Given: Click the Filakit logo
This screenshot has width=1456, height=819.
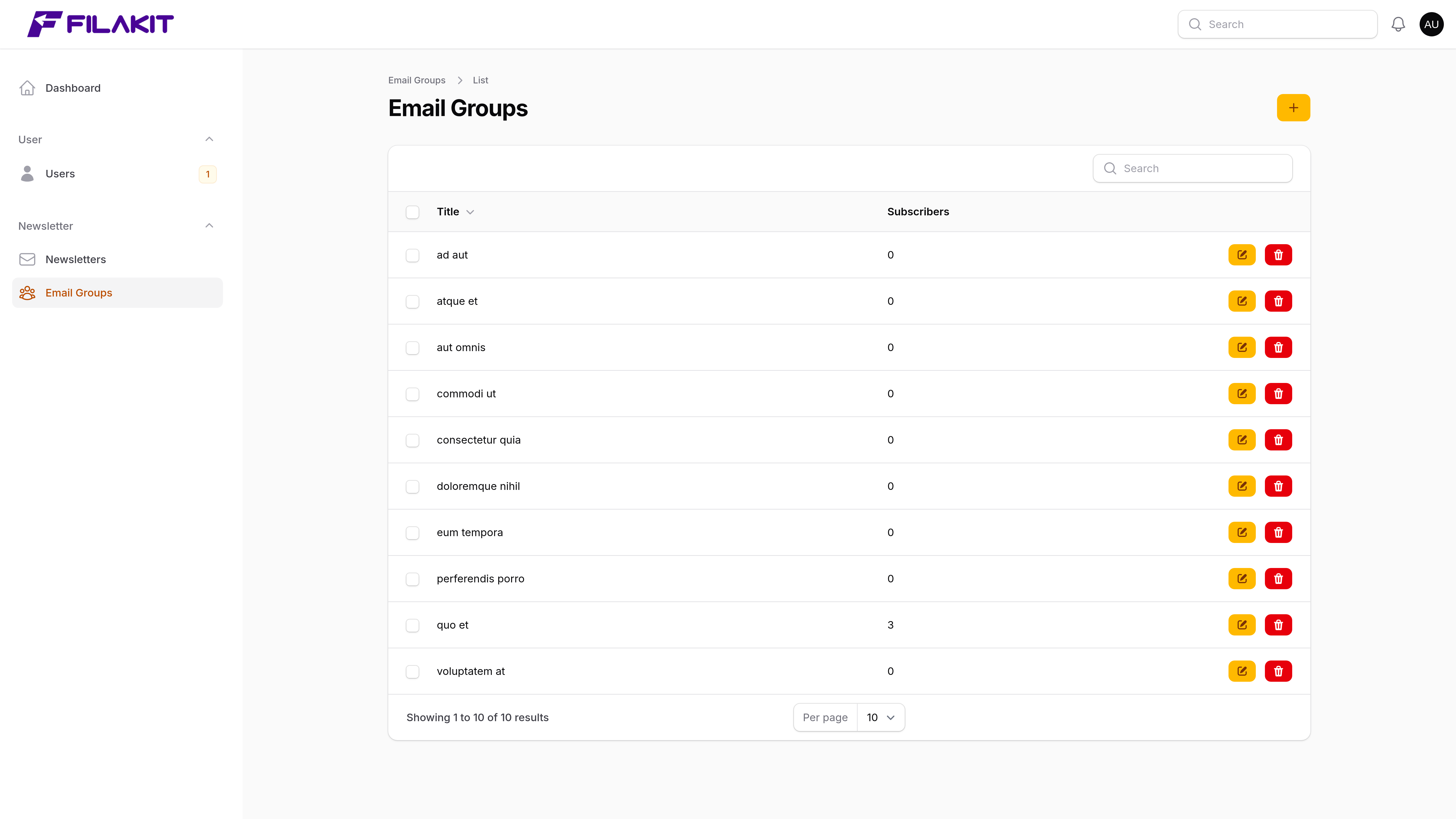Looking at the screenshot, I should point(101,24).
